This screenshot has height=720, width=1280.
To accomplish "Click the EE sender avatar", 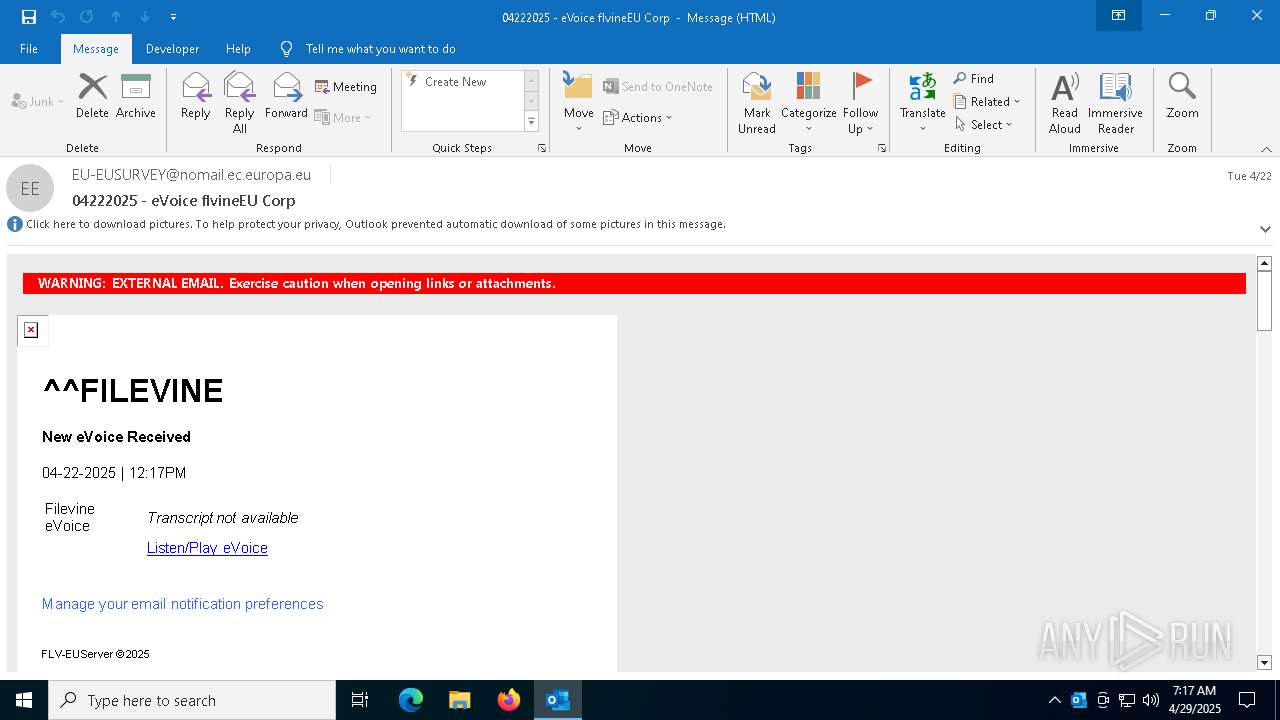I will click(x=30, y=188).
